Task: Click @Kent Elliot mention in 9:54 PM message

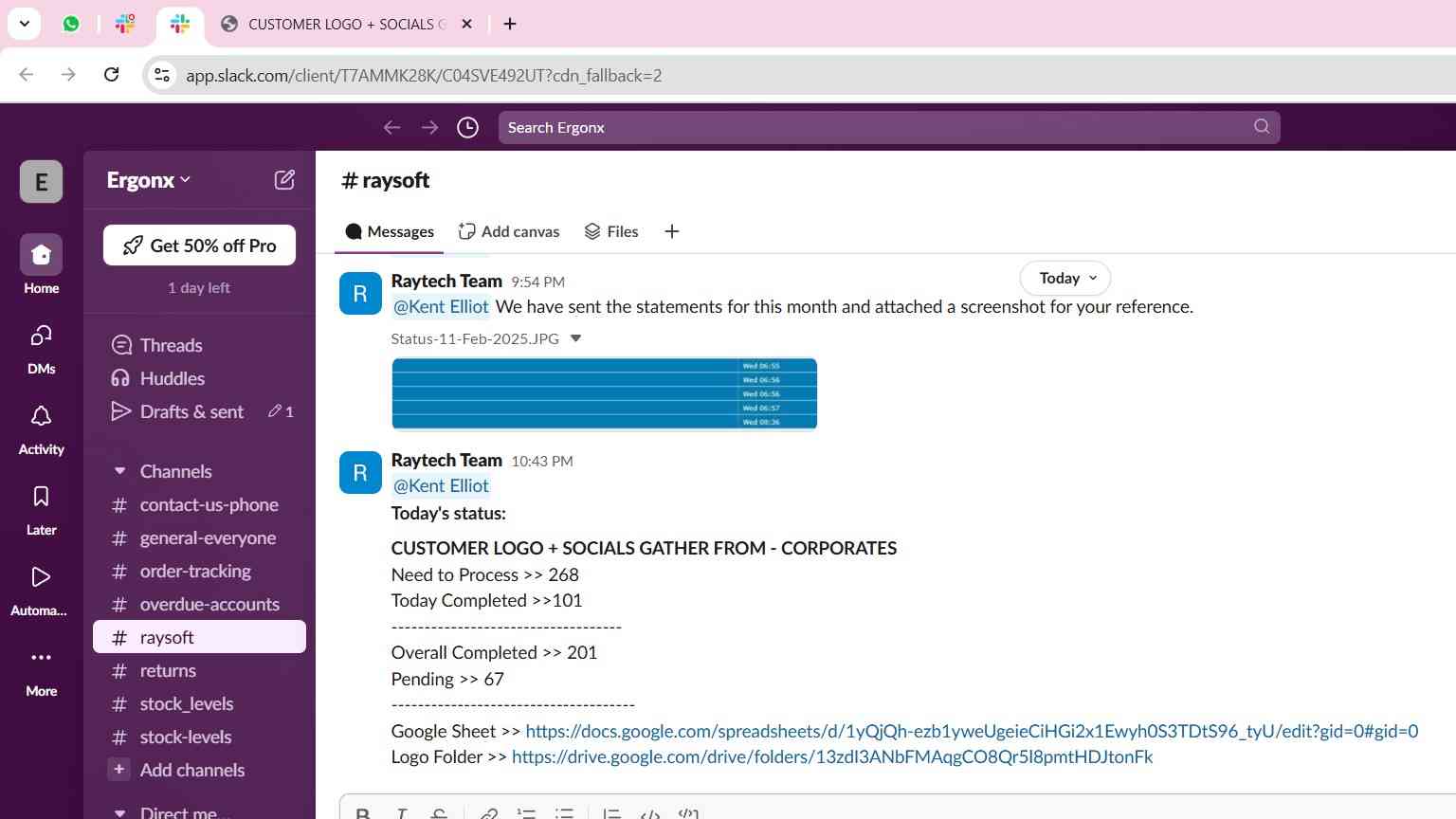Action: click(441, 306)
